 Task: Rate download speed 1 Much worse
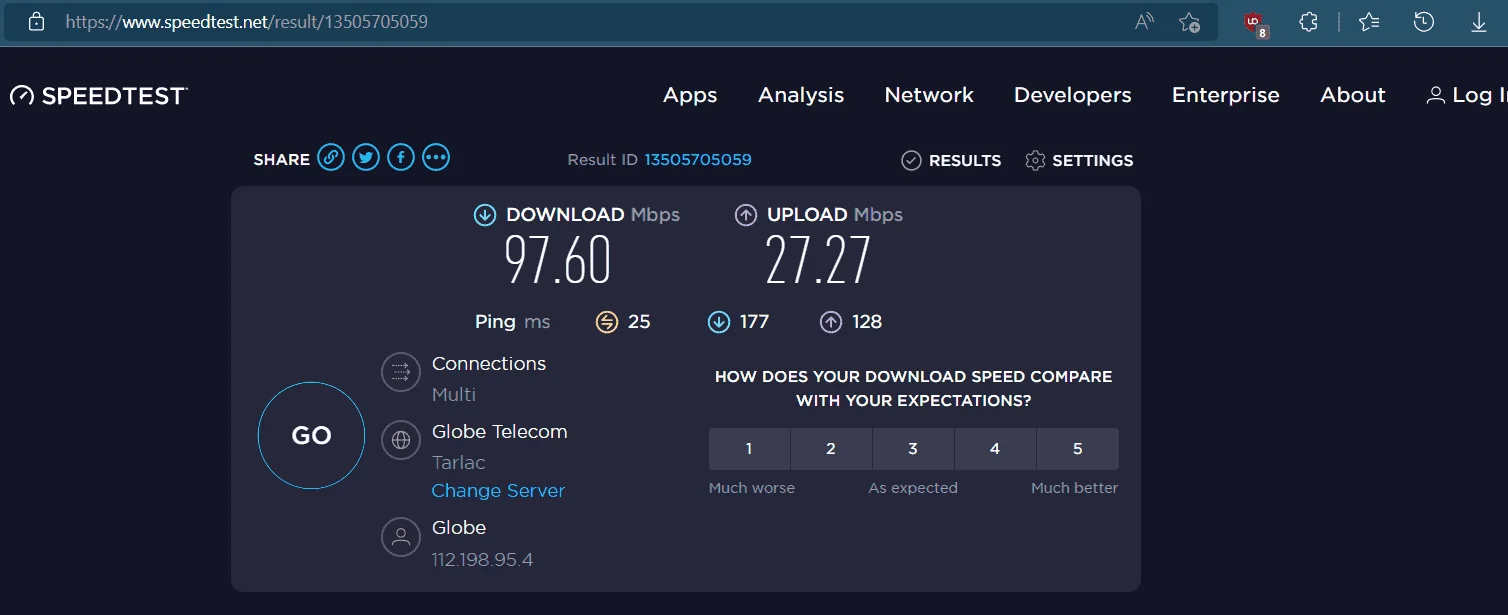(x=749, y=449)
